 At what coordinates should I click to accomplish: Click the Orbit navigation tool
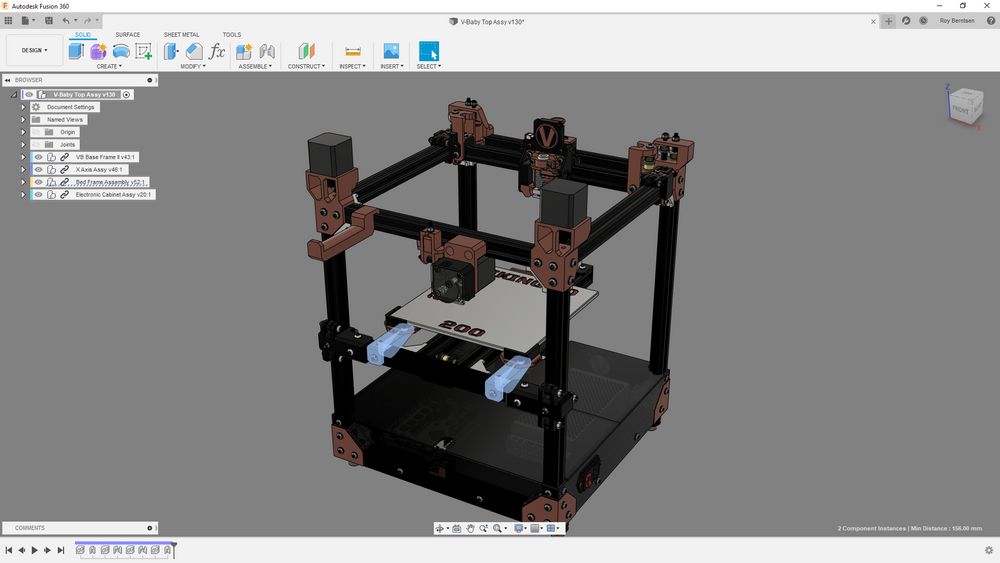tap(439, 528)
